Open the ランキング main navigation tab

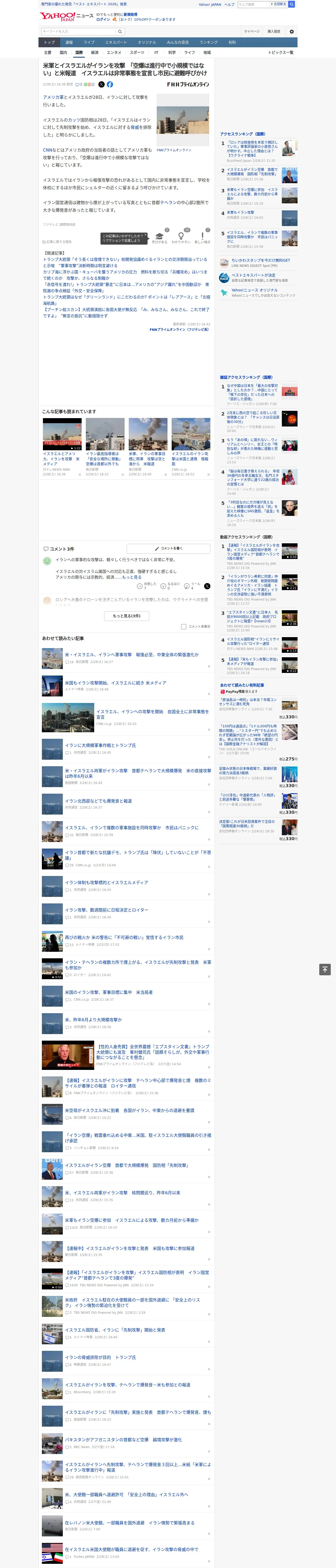coord(209,43)
